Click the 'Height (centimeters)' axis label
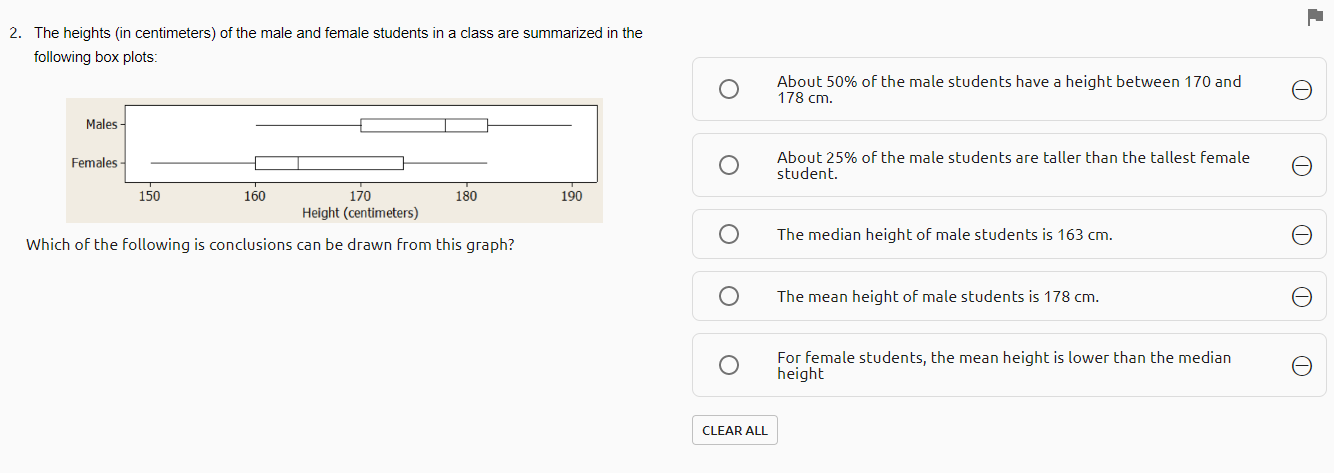Viewport: 1334px width, 473px height. pyautogui.click(x=360, y=213)
